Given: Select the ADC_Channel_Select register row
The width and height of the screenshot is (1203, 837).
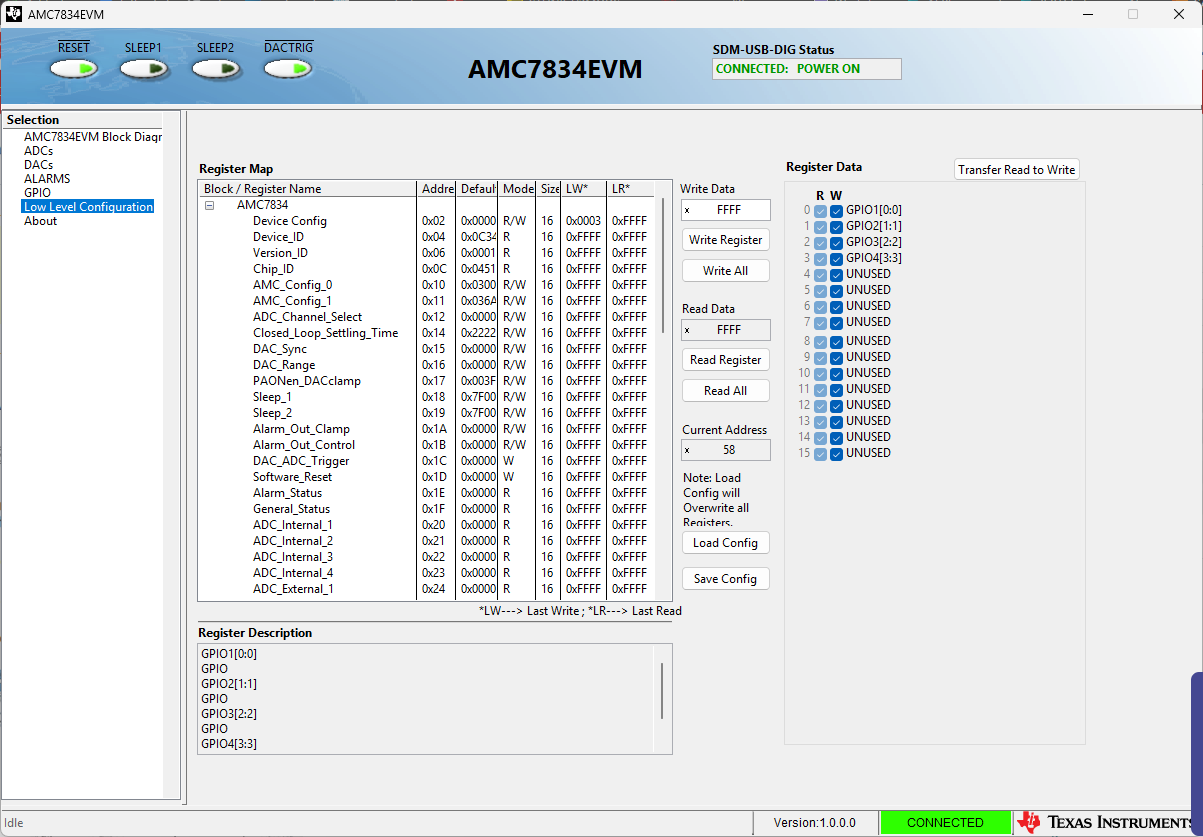Looking at the screenshot, I should point(427,317).
